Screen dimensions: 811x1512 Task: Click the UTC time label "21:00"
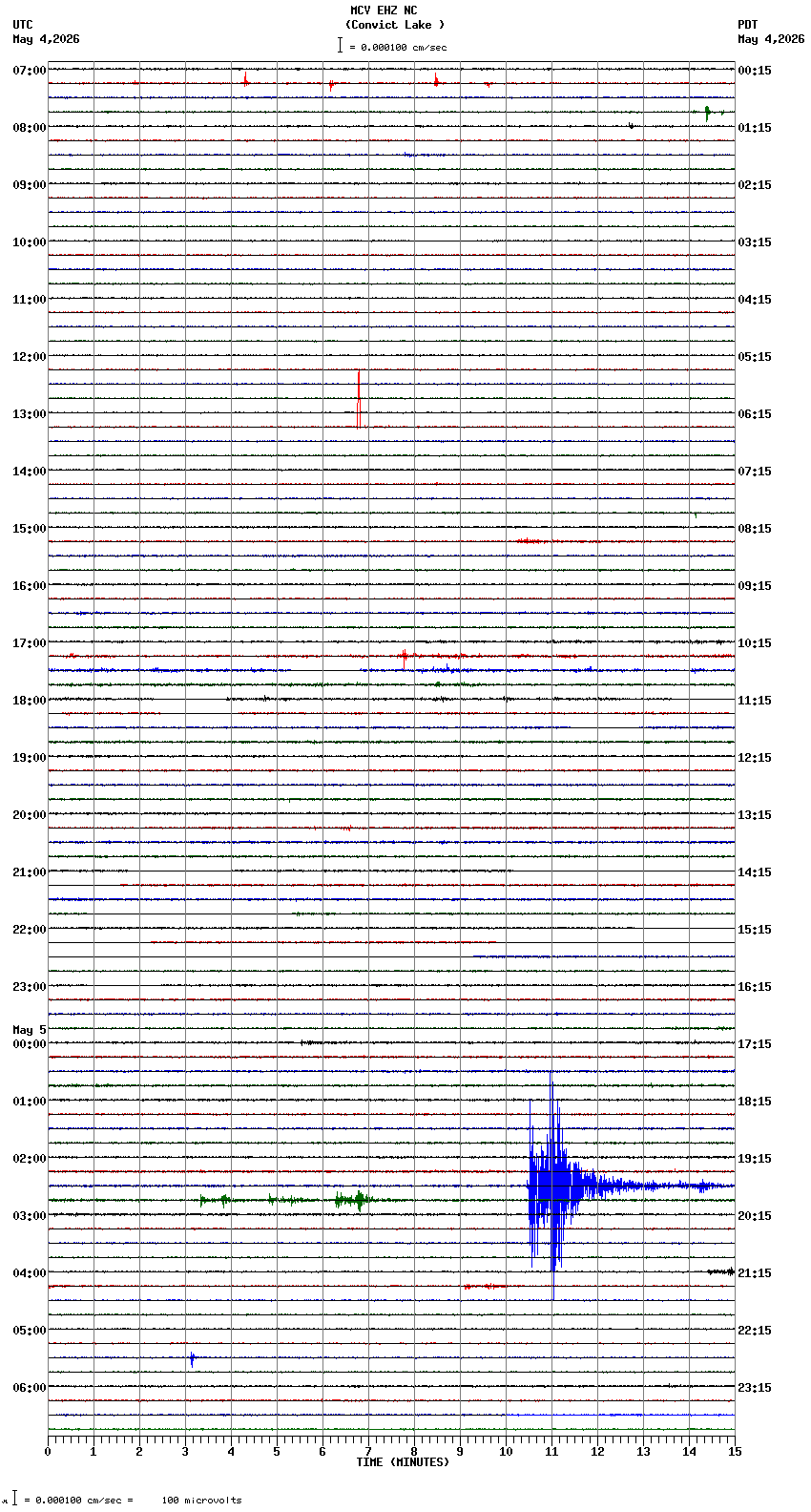pyautogui.click(x=30, y=872)
